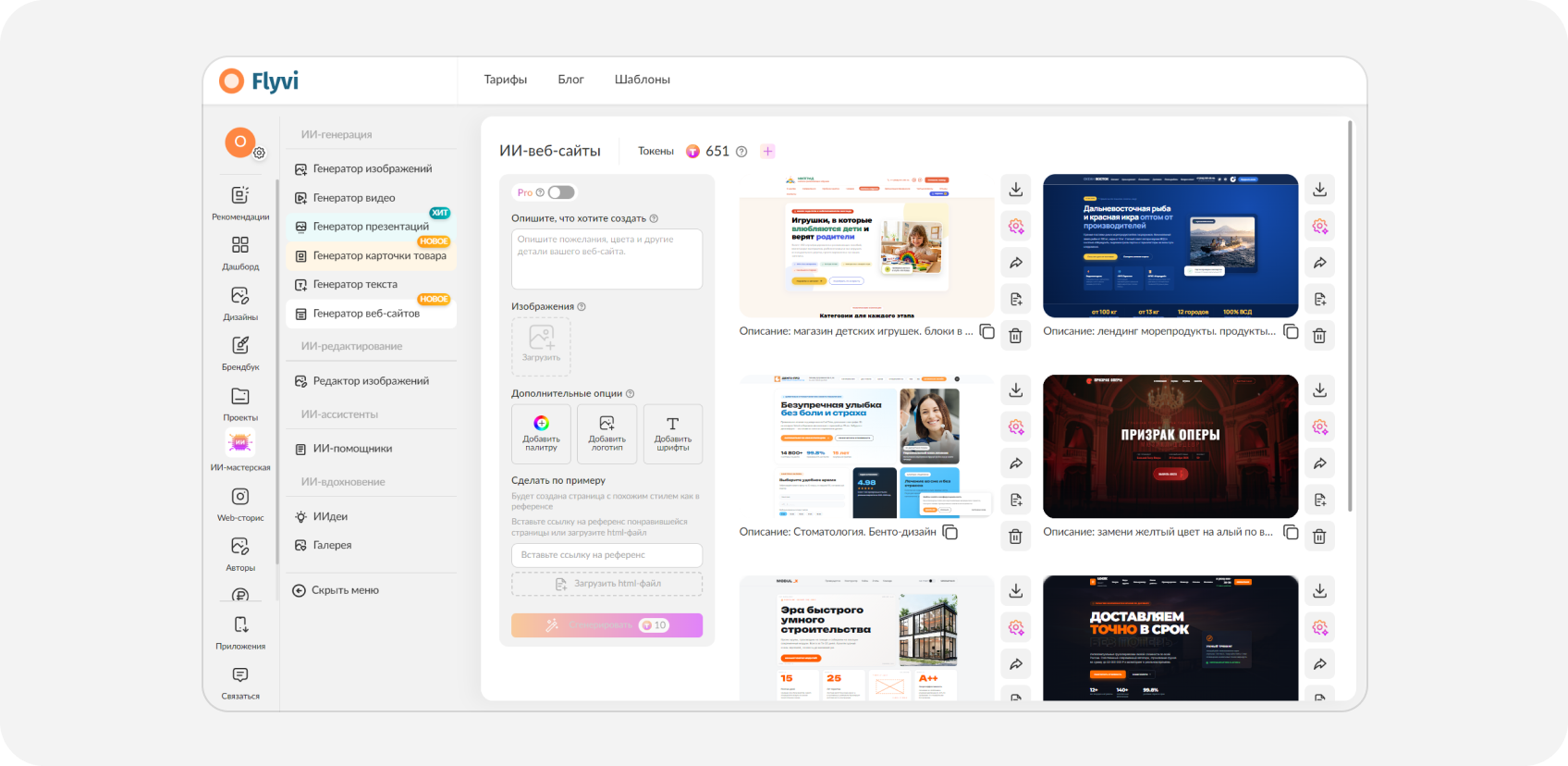The width and height of the screenshot is (1568, 766).
Task: Open AI edit settings for Призрак оперы card
Action: (x=1319, y=426)
